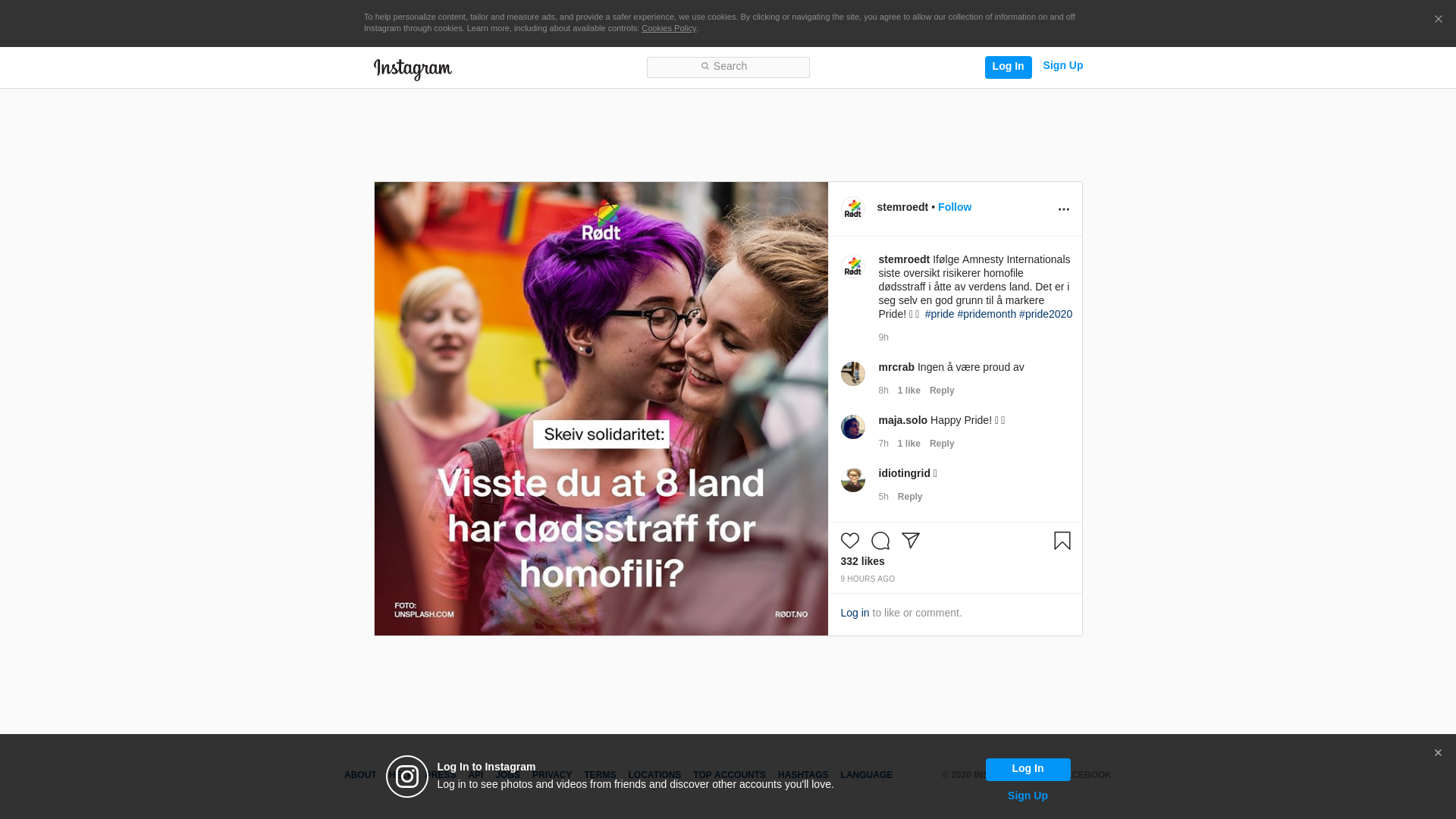Image resolution: width=1456 pixels, height=819 pixels.
Task: Open the three-dot post options menu
Action: (1063, 209)
